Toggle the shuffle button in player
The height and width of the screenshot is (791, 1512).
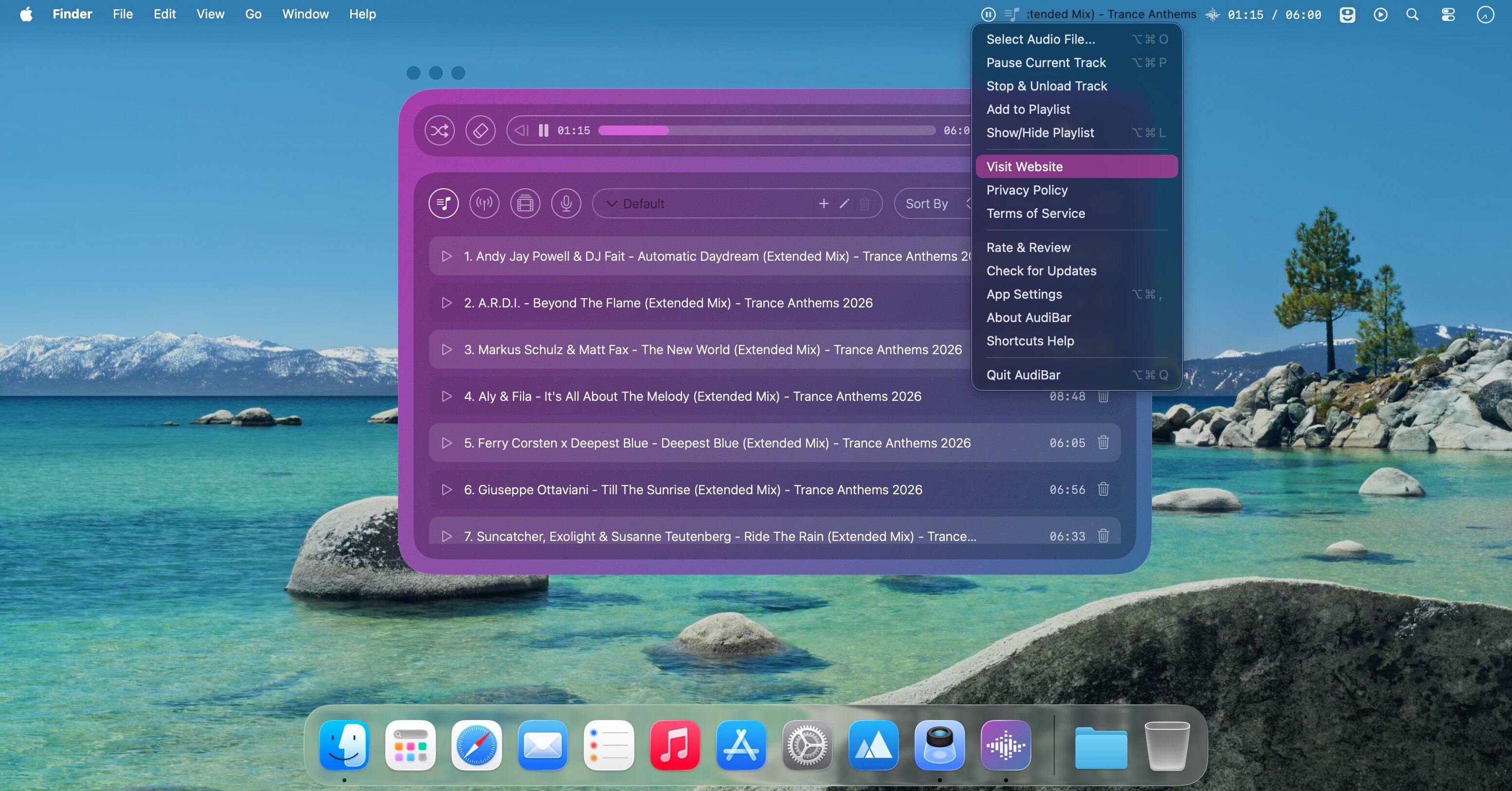click(440, 130)
